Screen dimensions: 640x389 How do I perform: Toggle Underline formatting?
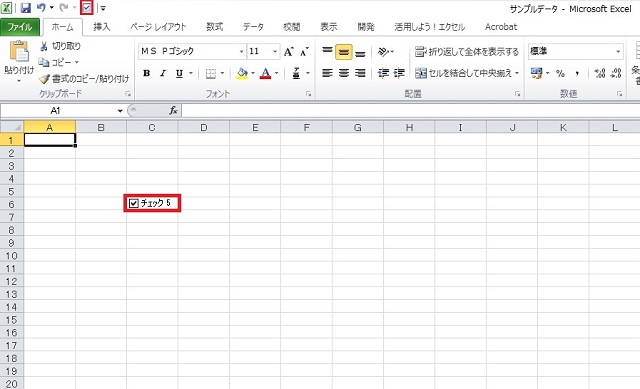pos(179,73)
